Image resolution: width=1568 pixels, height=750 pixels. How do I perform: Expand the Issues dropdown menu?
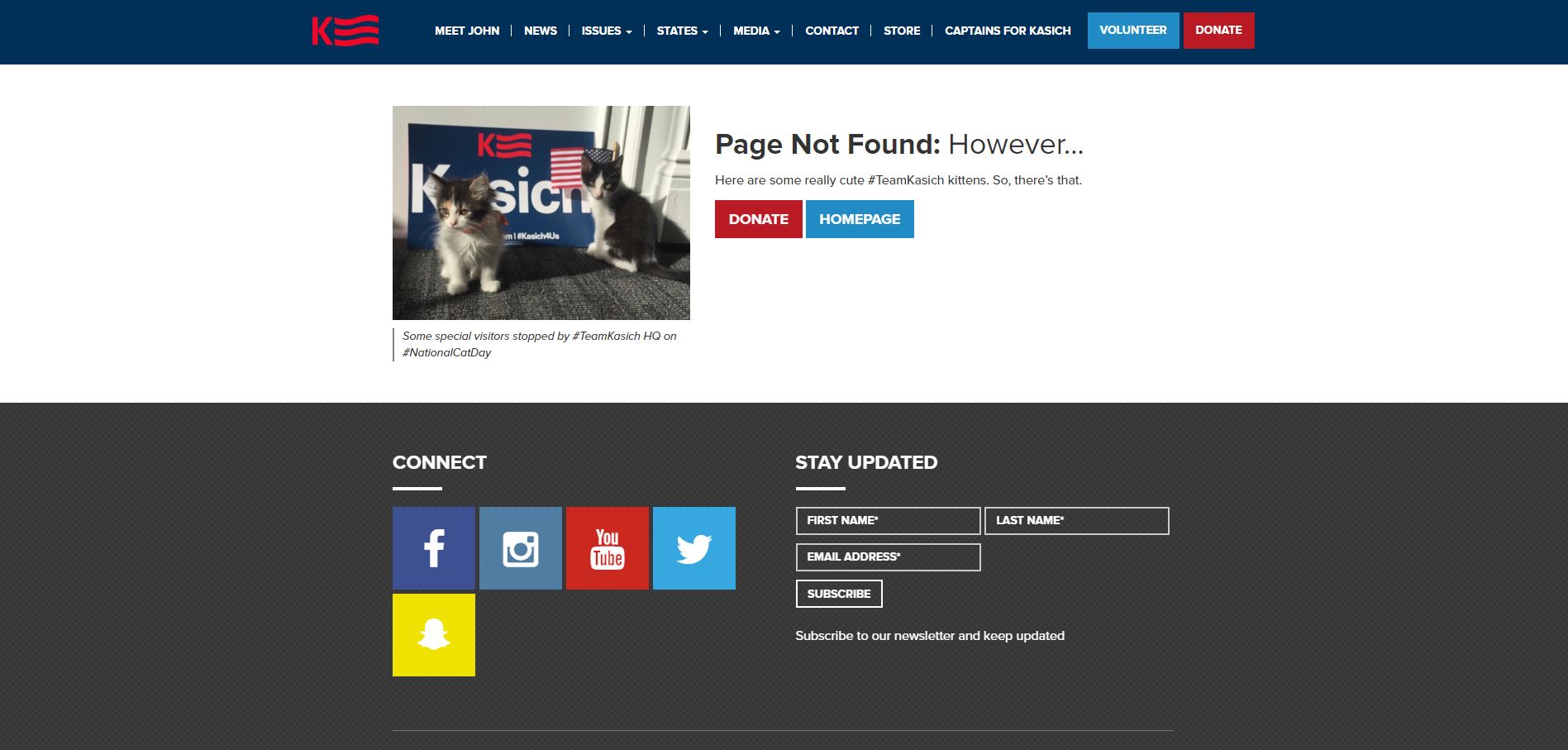607,31
